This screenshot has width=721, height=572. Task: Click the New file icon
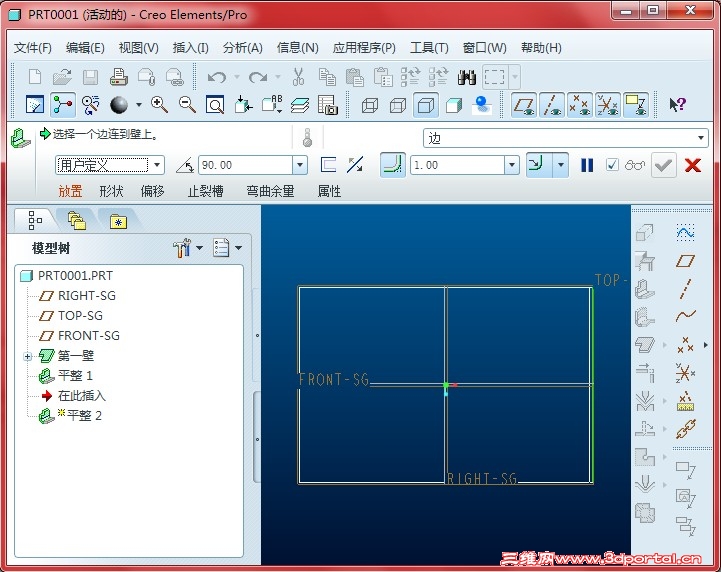[x=35, y=77]
